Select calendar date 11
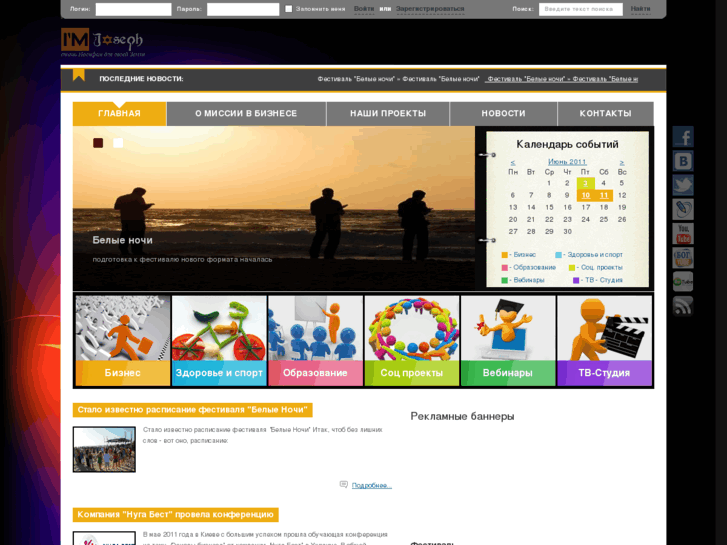 pos(604,195)
